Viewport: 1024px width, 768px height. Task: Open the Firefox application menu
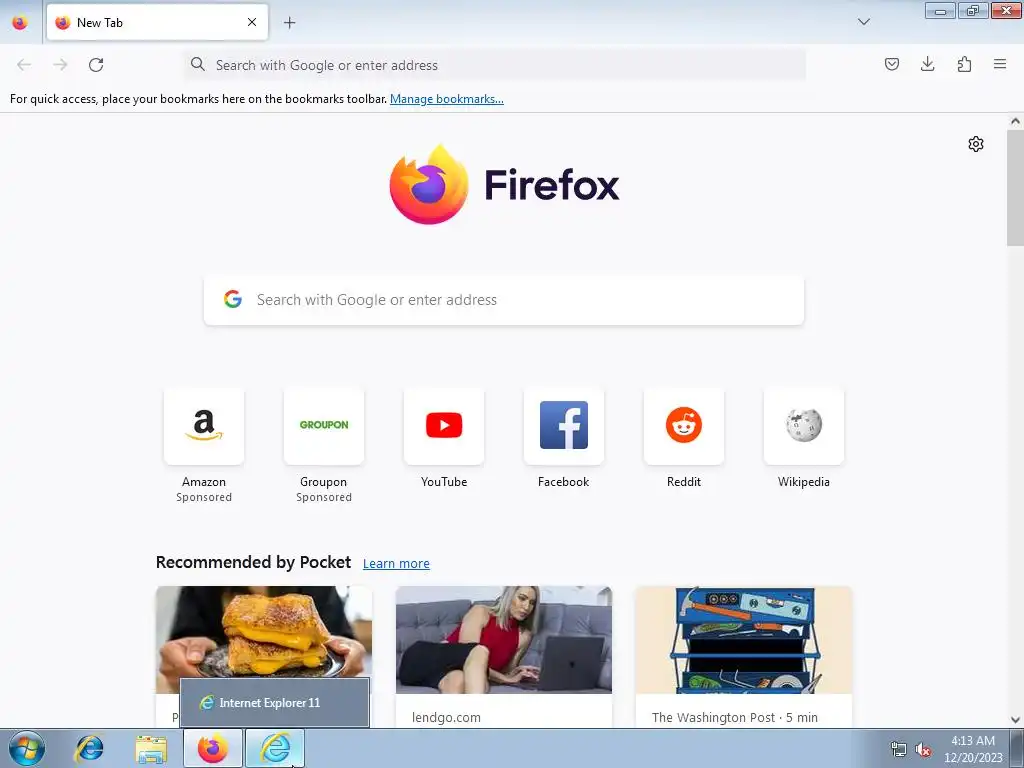tap(1000, 64)
